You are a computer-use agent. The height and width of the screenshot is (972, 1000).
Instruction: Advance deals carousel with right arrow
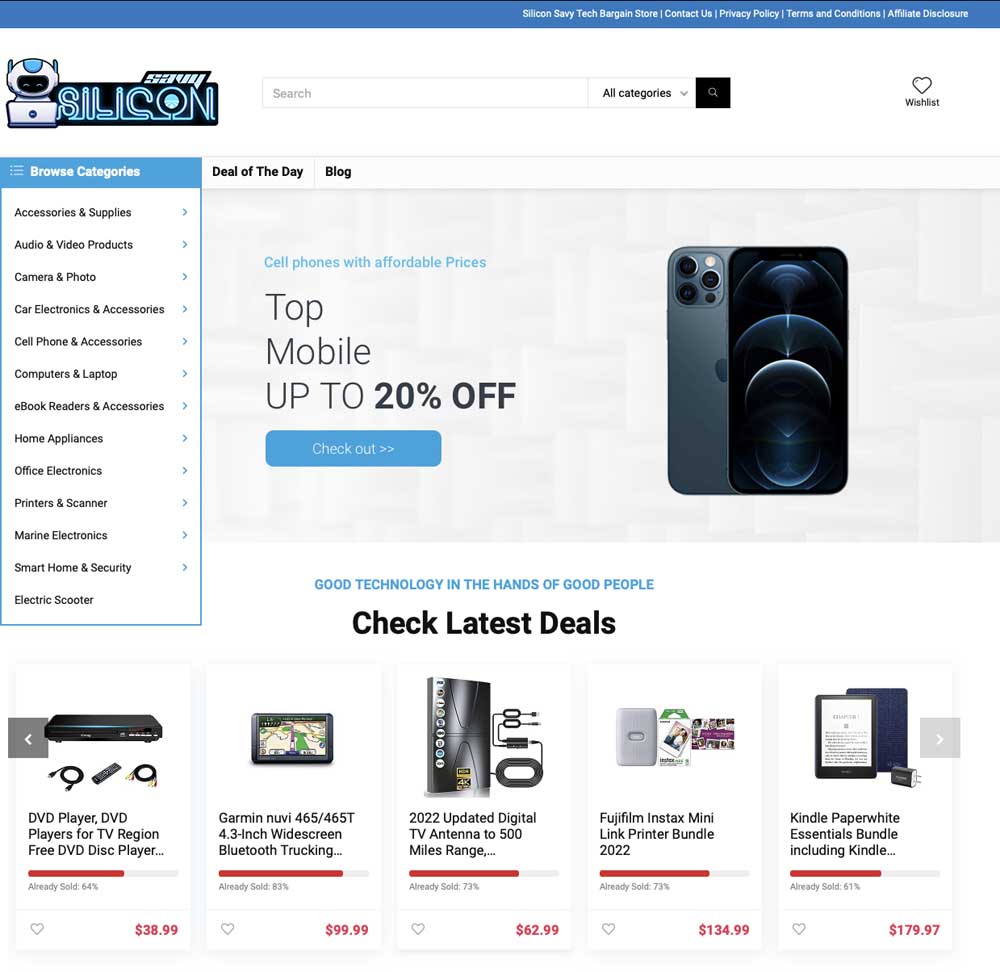pos(939,738)
